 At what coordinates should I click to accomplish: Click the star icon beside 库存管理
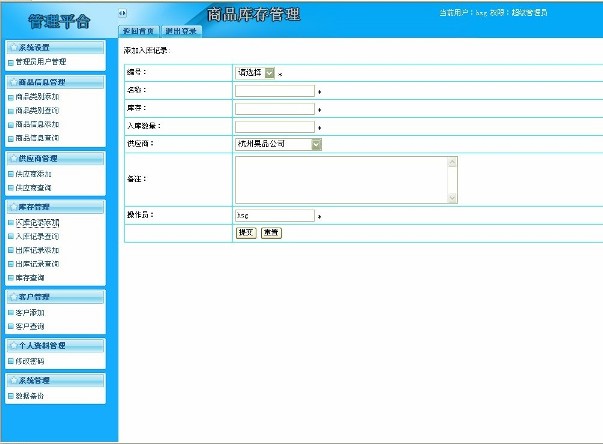[x=14, y=207]
